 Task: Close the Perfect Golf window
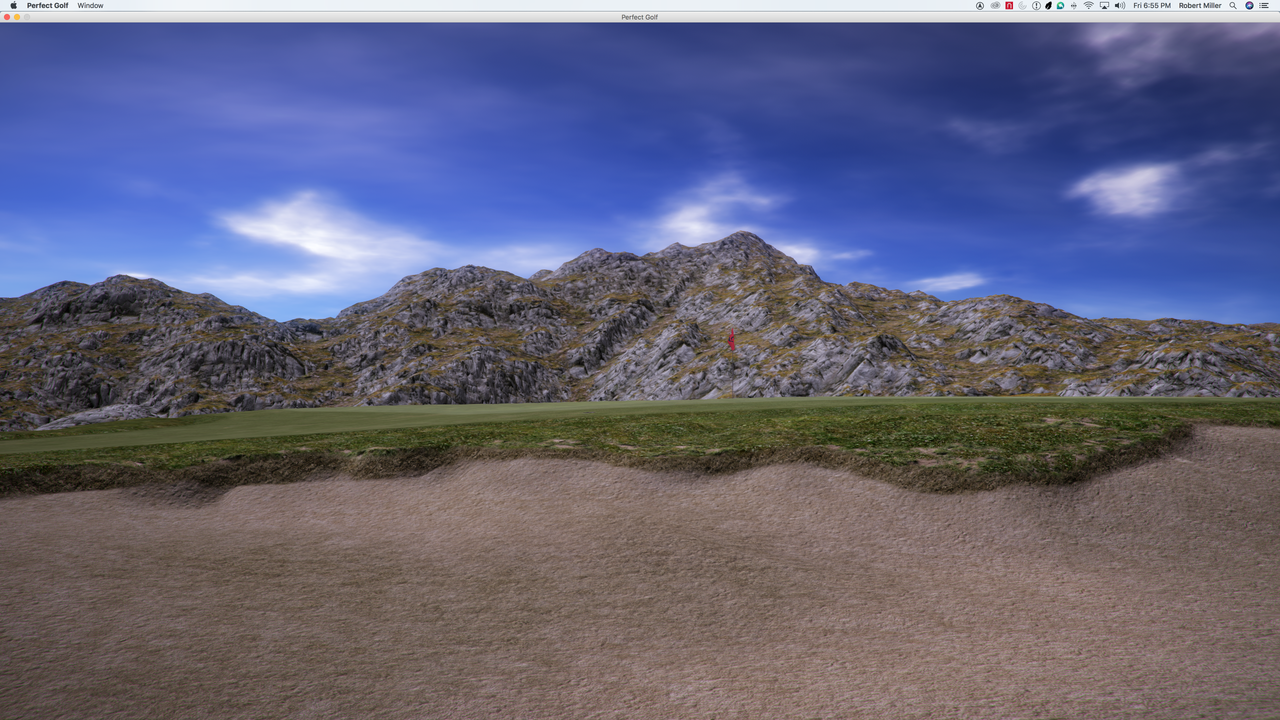pos(6,17)
